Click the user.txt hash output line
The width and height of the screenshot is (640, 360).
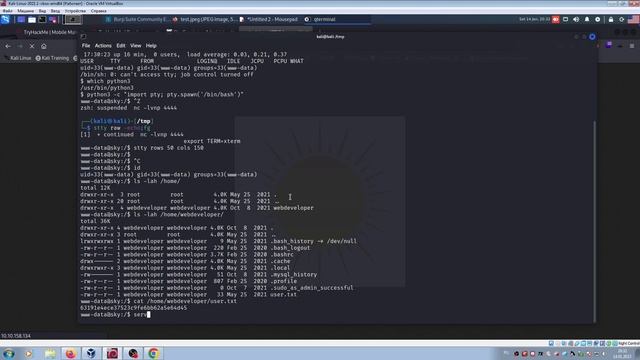pos(134,308)
